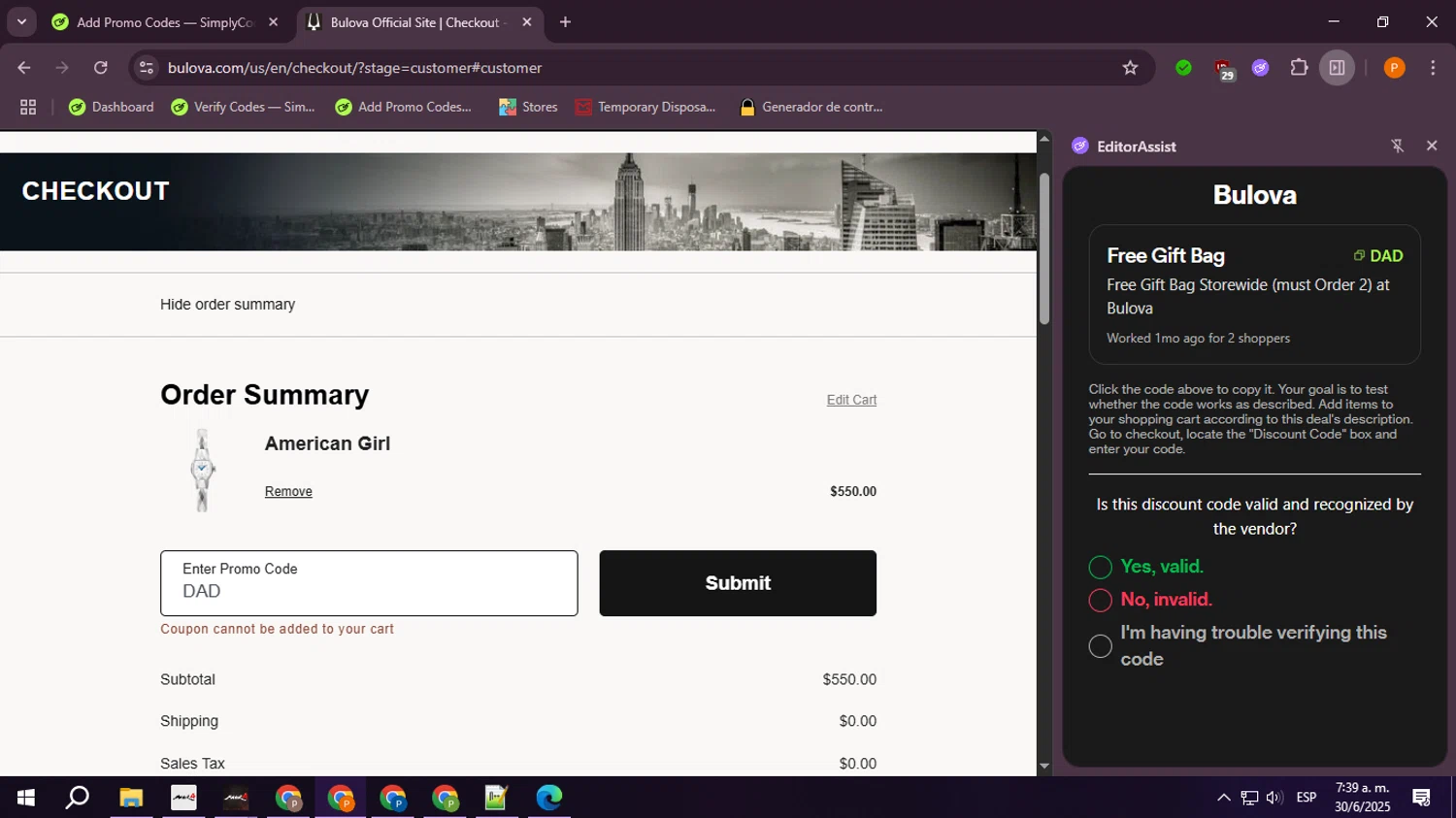Submit the promo code
This screenshot has height=818, width=1456.
point(738,583)
